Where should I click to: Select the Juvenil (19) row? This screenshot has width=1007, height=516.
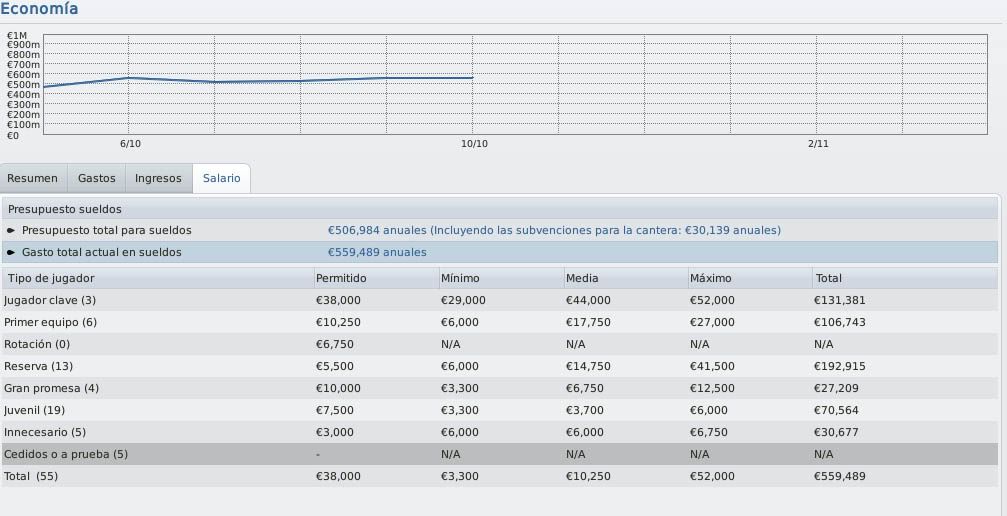tap(500, 410)
